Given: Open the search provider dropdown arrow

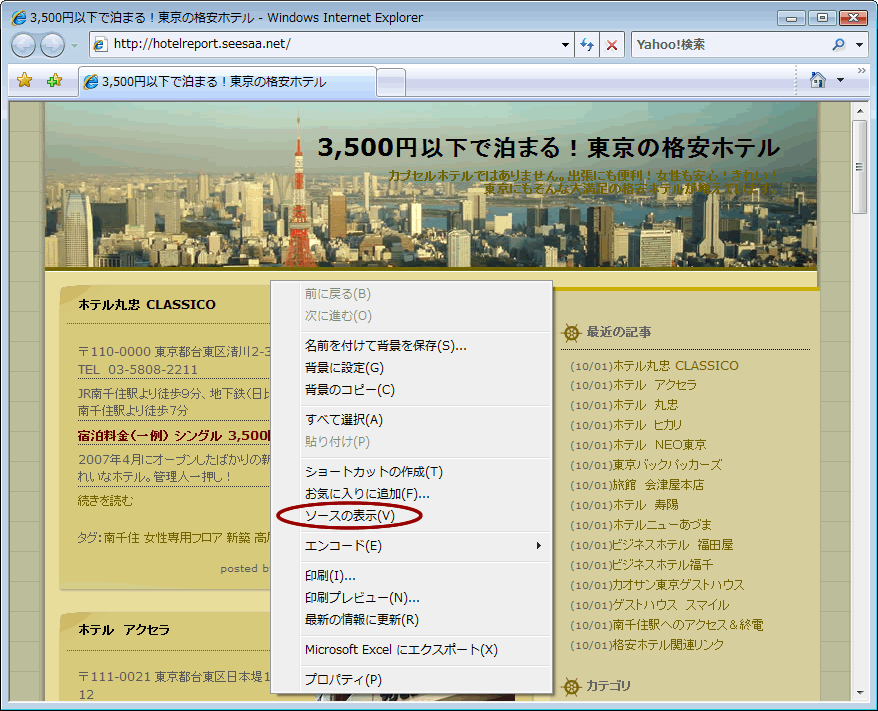Looking at the screenshot, I should point(860,45).
